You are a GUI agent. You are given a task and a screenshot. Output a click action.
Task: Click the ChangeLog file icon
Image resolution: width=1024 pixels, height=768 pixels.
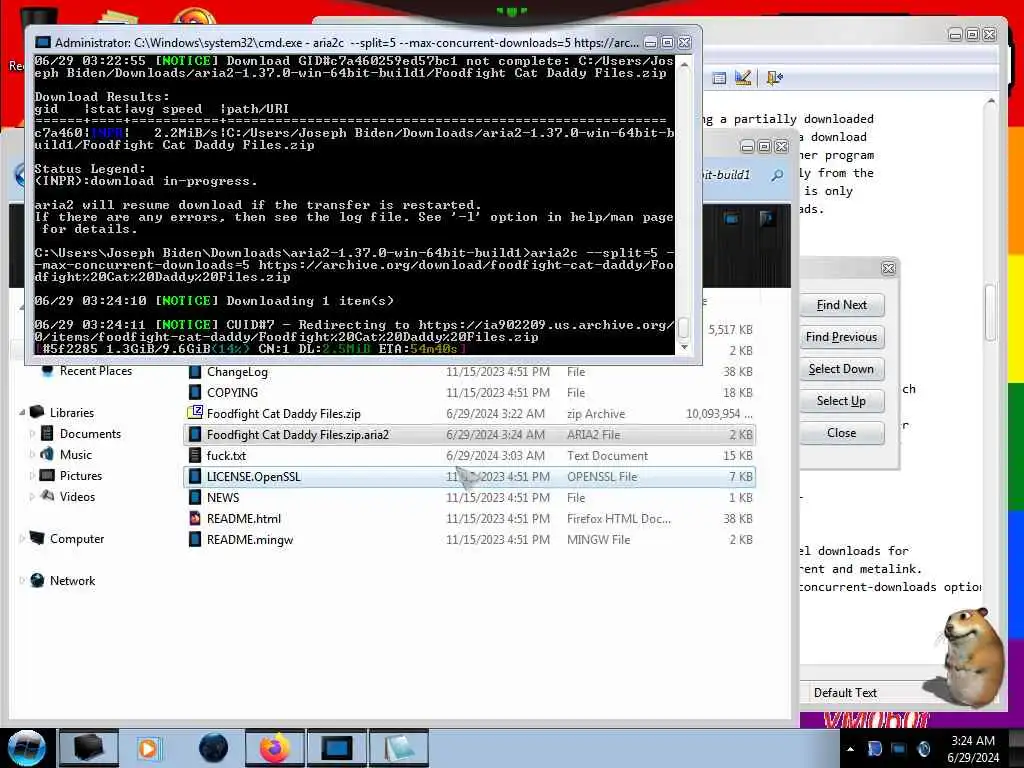195,372
